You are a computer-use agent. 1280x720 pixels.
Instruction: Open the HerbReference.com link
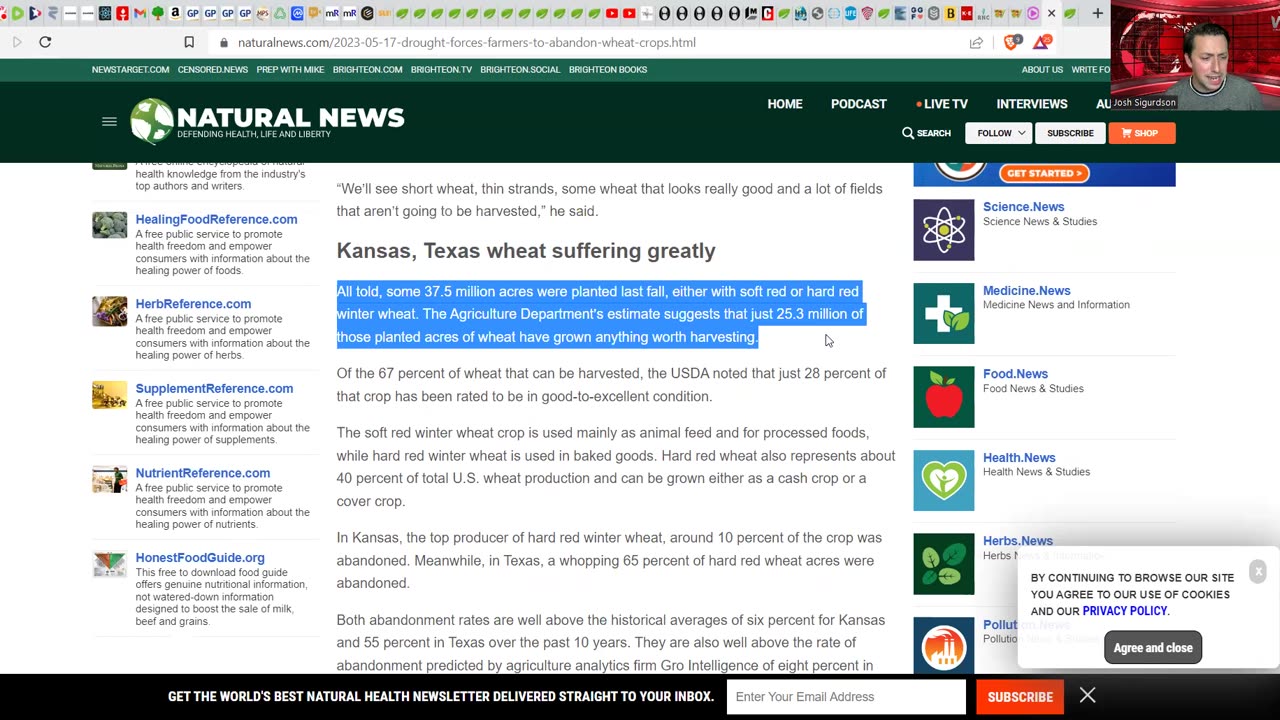pos(193,304)
